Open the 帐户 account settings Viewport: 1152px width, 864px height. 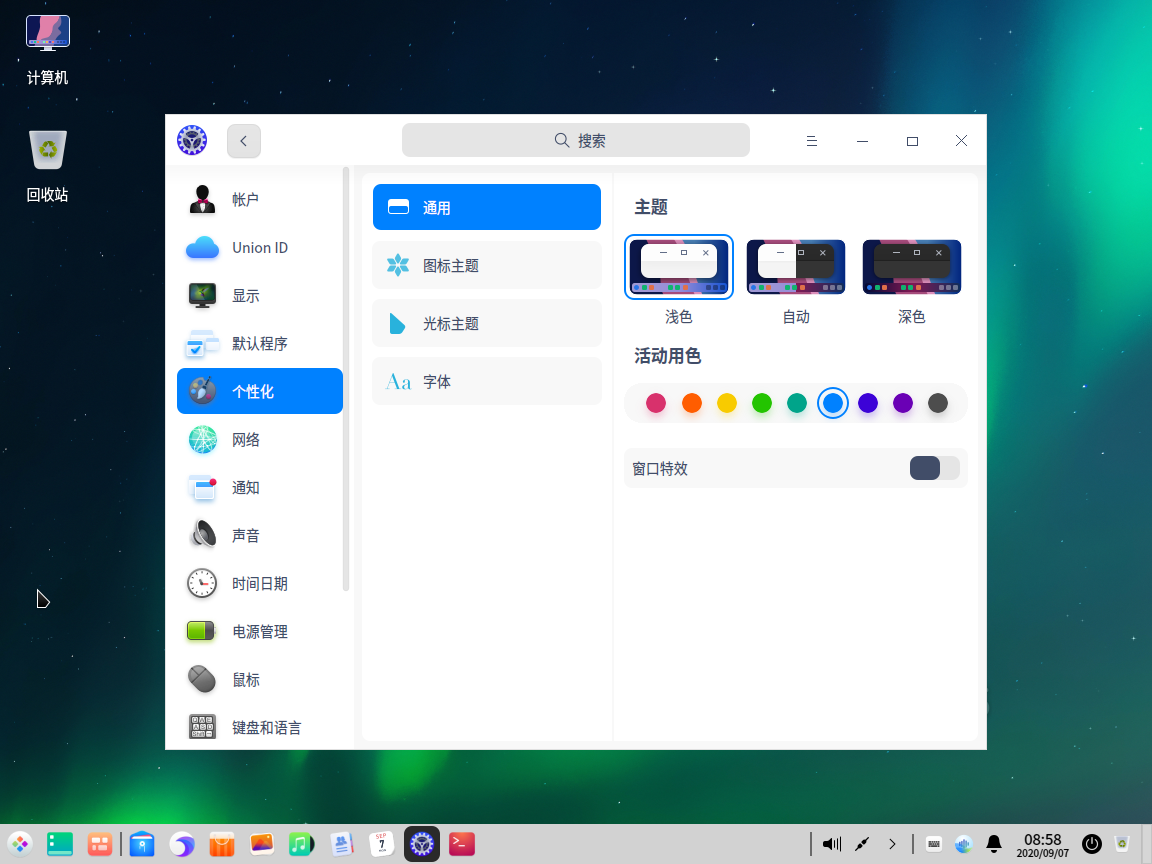click(x=259, y=200)
